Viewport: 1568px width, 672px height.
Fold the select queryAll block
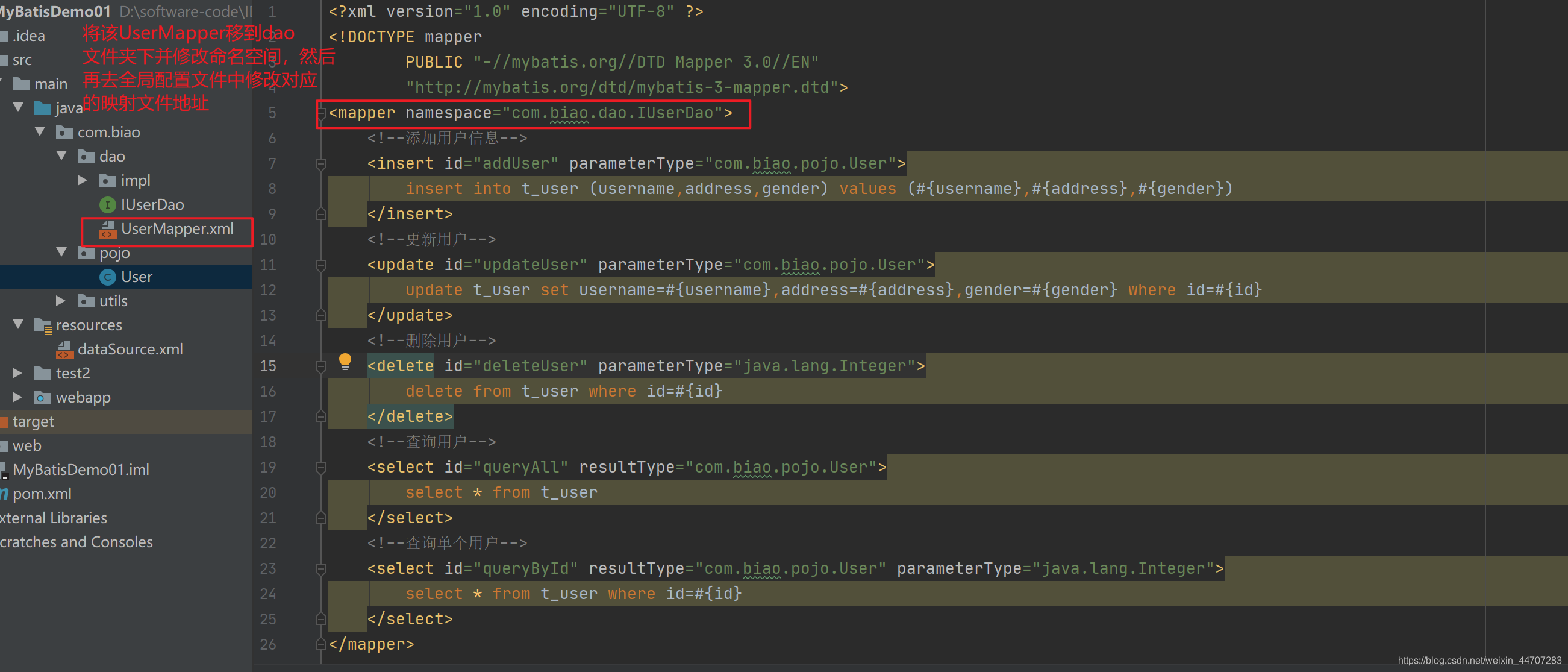[321, 468]
